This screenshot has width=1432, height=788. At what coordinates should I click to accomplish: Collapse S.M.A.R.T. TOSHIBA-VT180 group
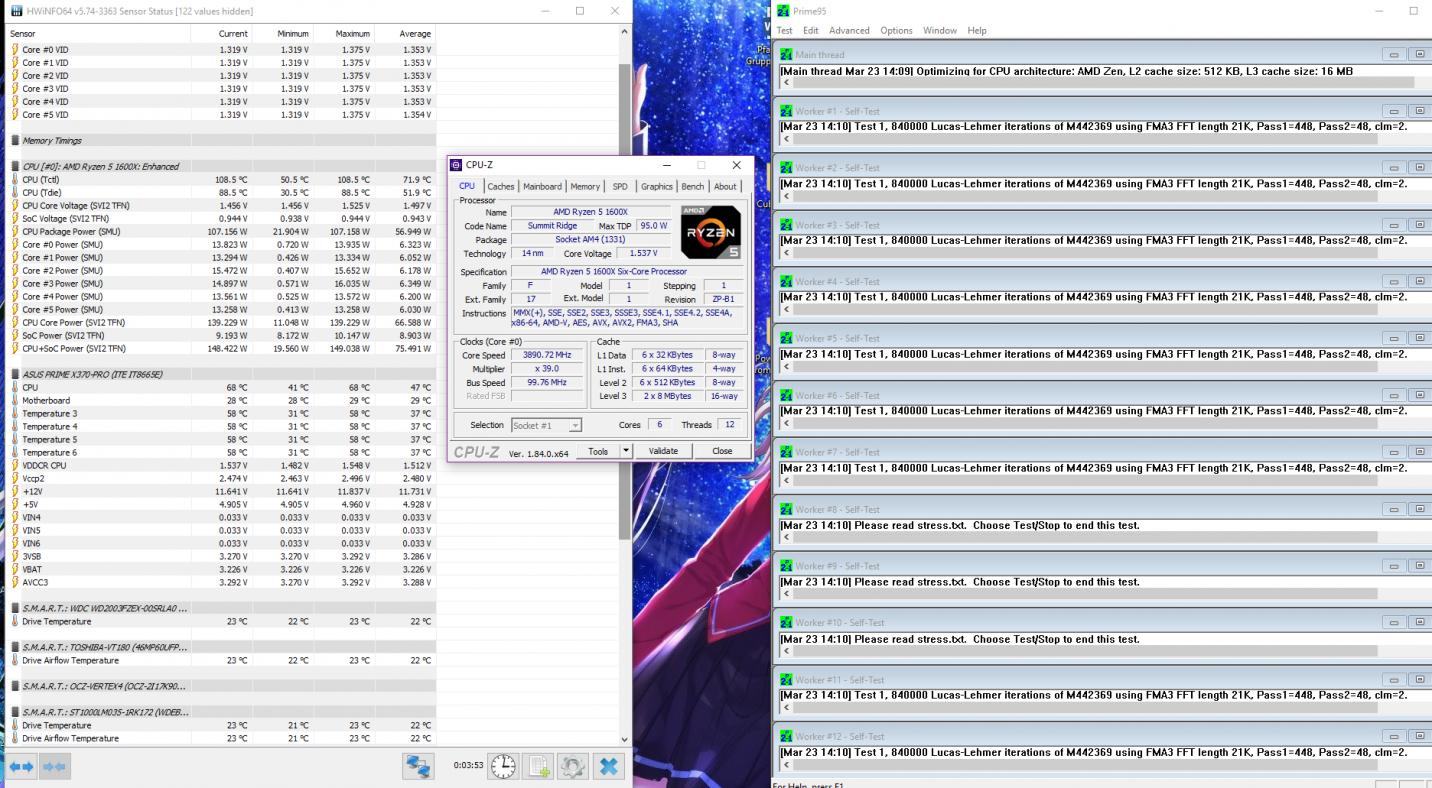coord(15,647)
